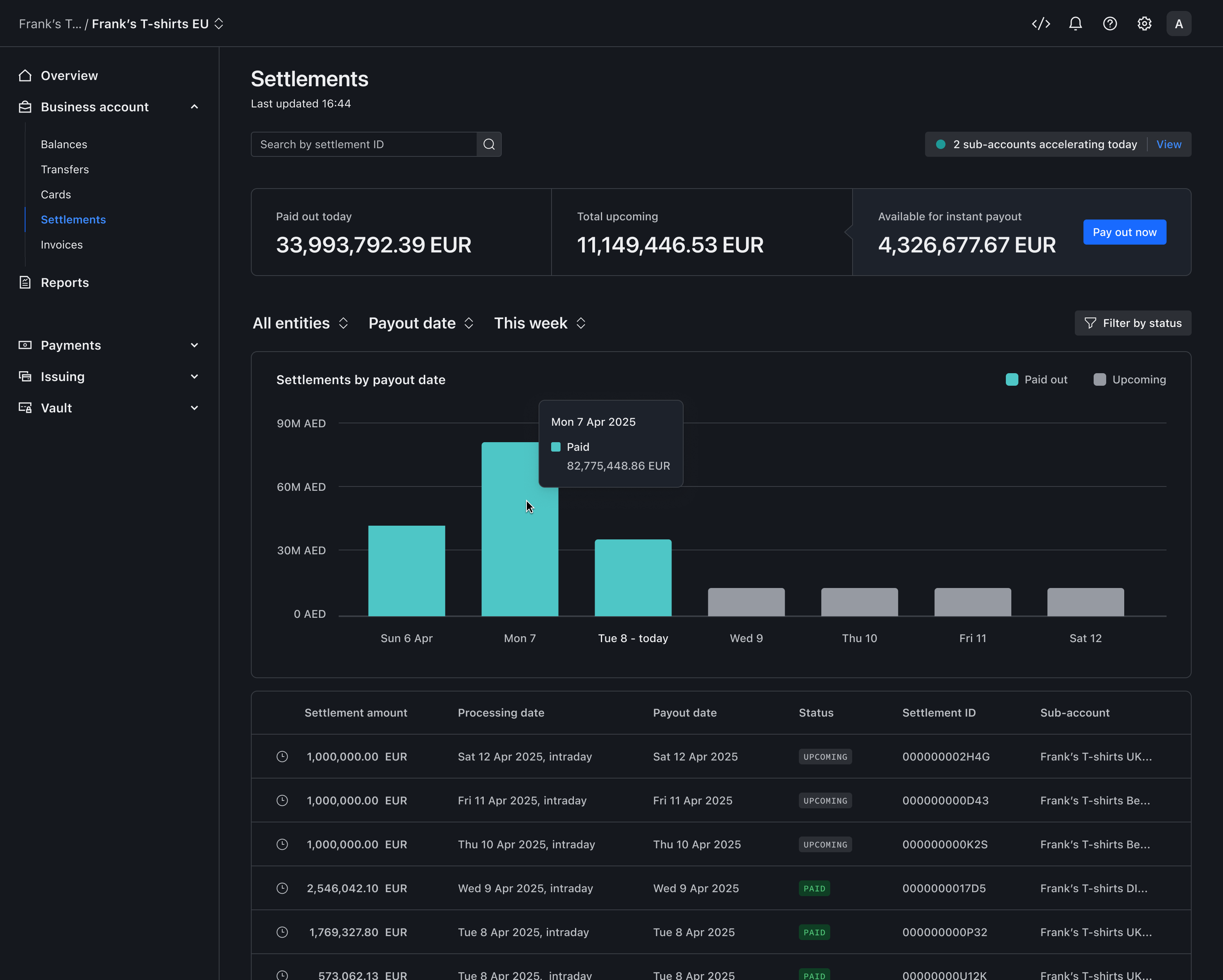Click Frank's T... breadcrumb link
1223x980 pixels.
click(50, 24)
